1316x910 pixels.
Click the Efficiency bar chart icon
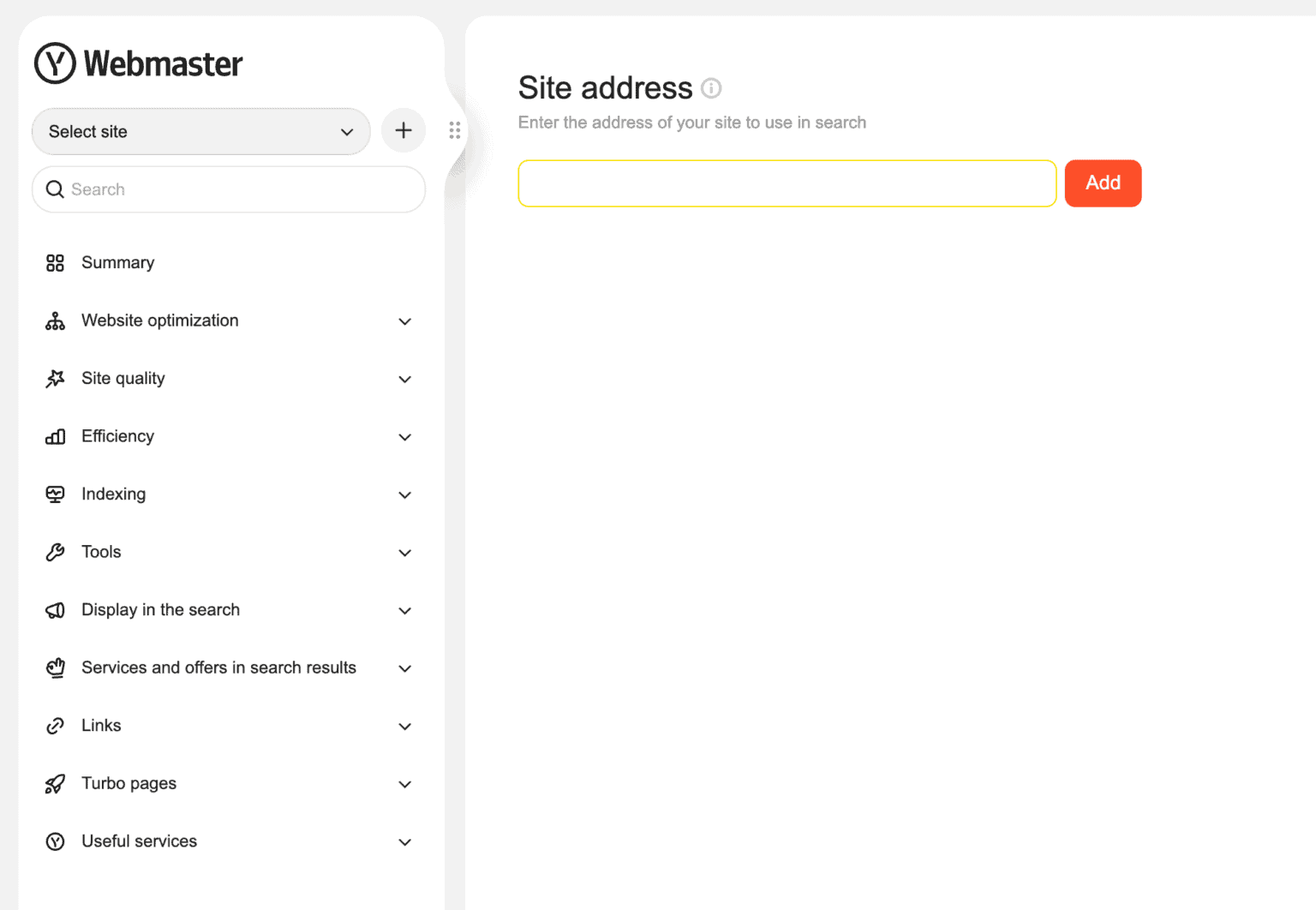55,437
